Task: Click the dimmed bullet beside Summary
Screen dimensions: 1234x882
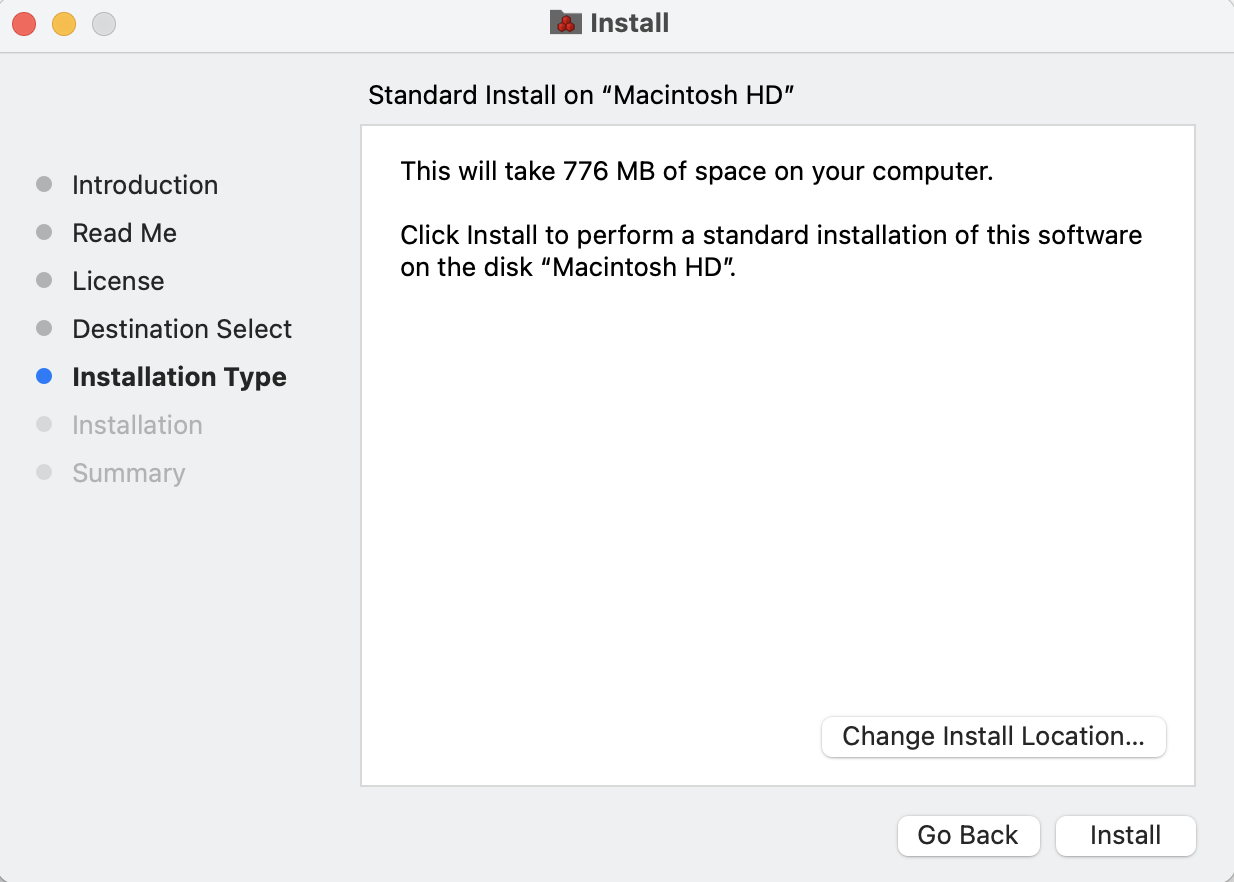Action: [44, 473]
